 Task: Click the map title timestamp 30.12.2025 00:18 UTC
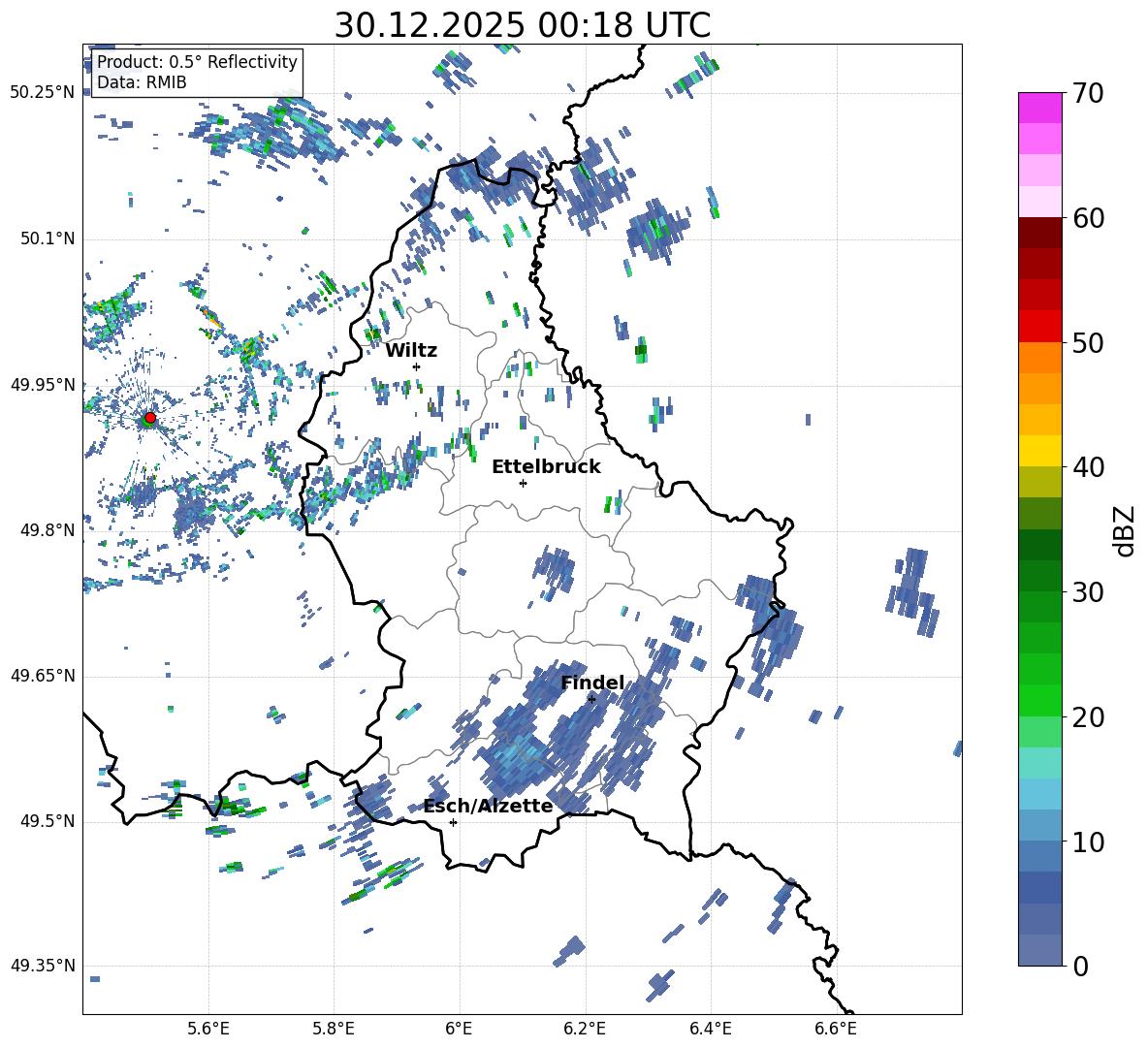pyautogui.click(x=522, y=24)
